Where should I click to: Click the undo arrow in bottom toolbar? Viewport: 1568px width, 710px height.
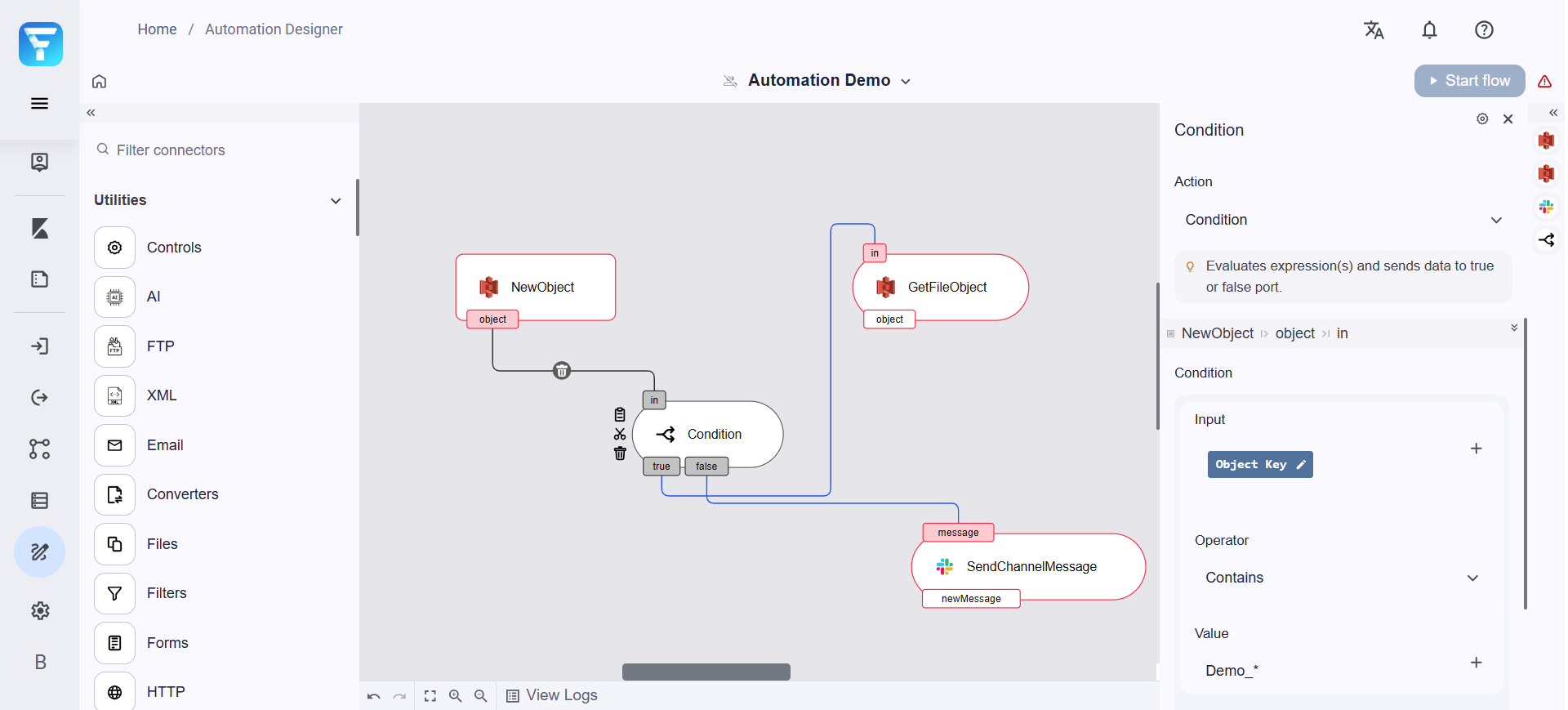(374, 696)
